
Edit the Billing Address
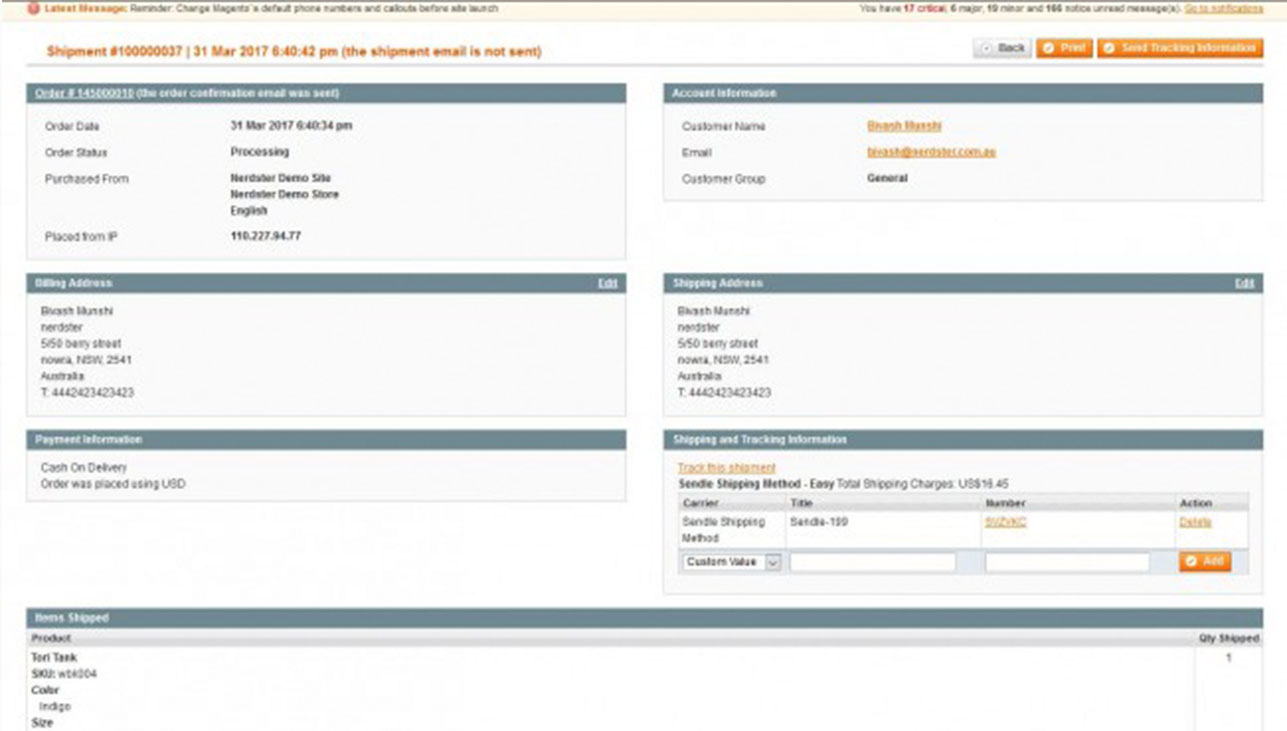[x=607, y=283]
